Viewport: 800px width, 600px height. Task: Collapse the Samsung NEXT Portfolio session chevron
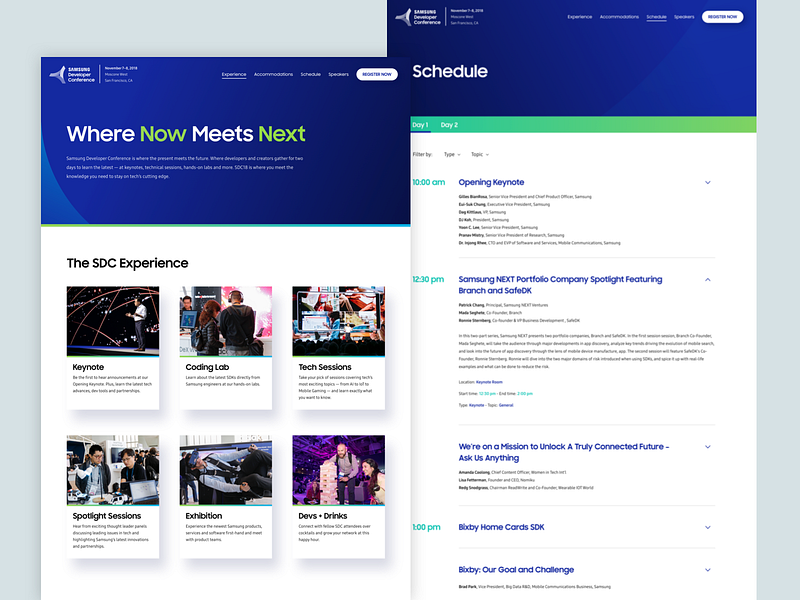pyautogui.click(x=708, y=280)
